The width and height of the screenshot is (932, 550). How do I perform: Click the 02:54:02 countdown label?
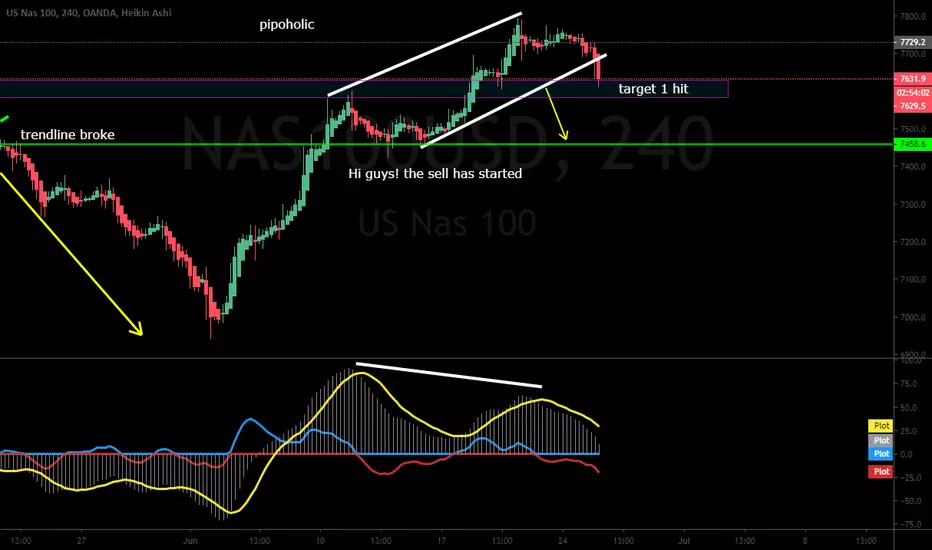click(x=912, y=93)
